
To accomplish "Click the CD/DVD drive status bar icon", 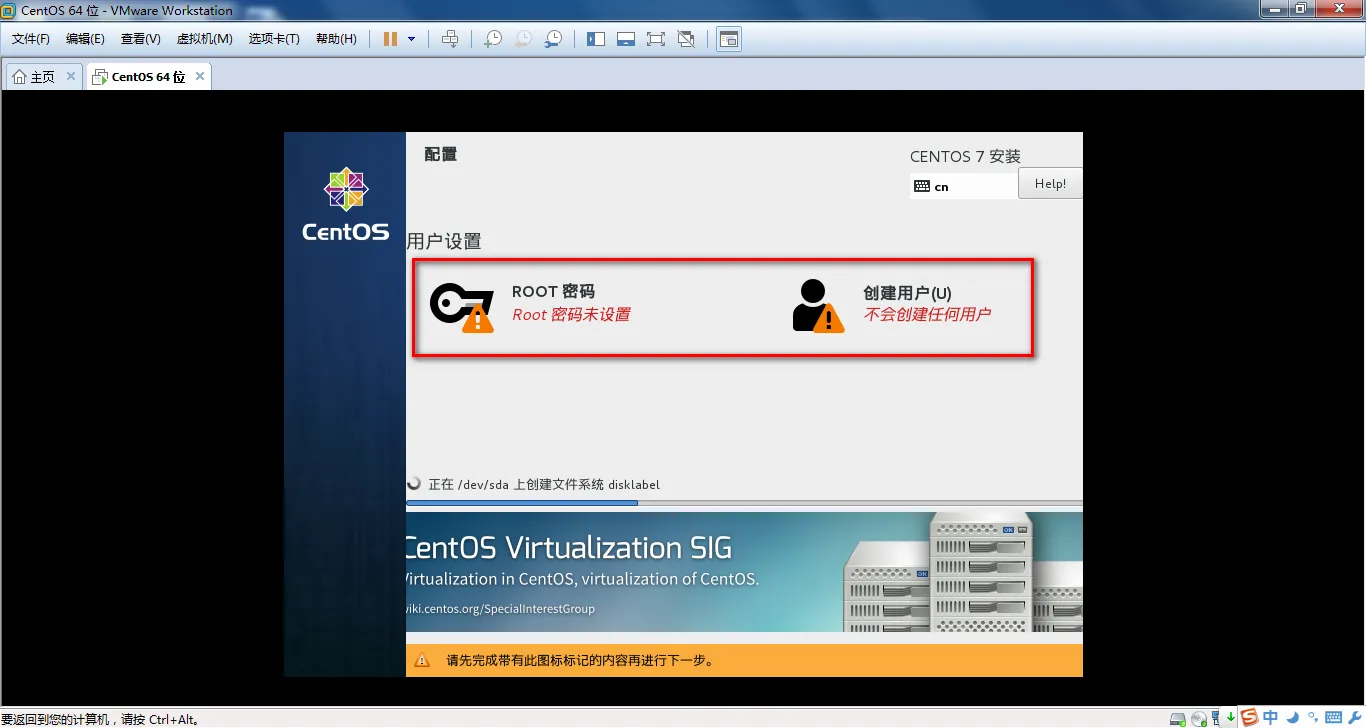I will tap(1199, 718).
